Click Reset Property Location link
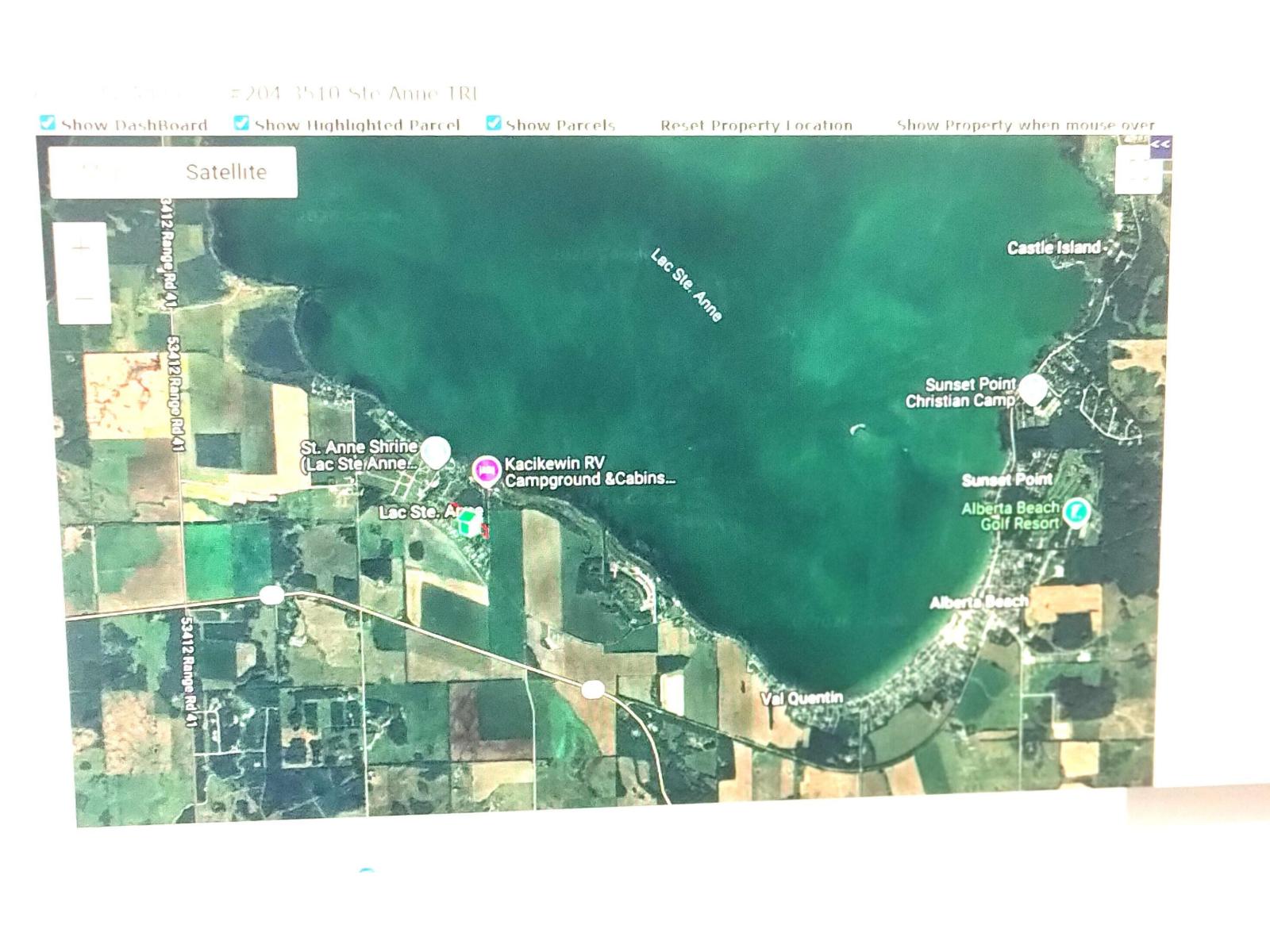This screenshot has height=952, width=1270. click(x=756, y=125)
